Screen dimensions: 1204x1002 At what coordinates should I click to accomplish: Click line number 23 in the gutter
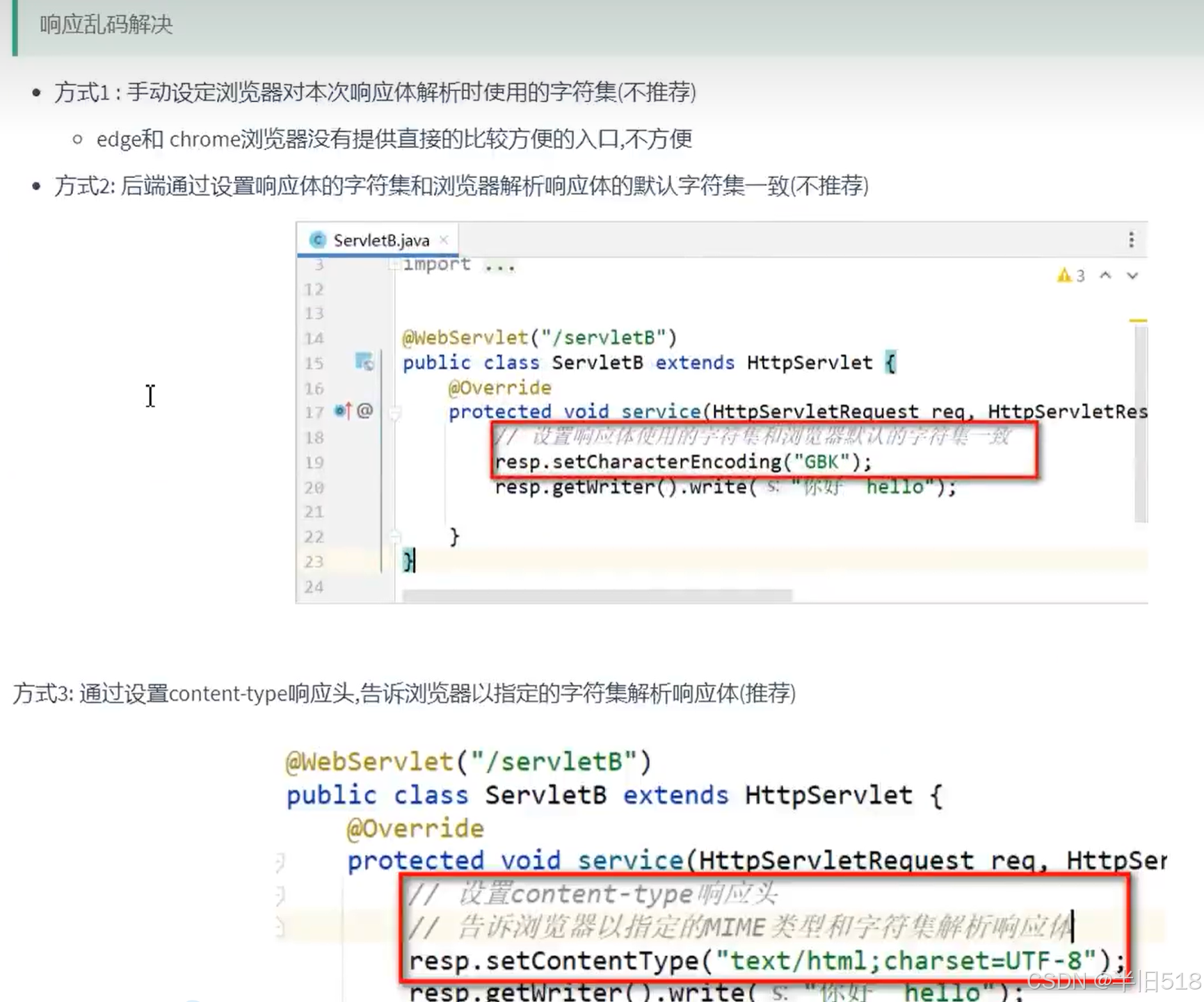(314, 561)
